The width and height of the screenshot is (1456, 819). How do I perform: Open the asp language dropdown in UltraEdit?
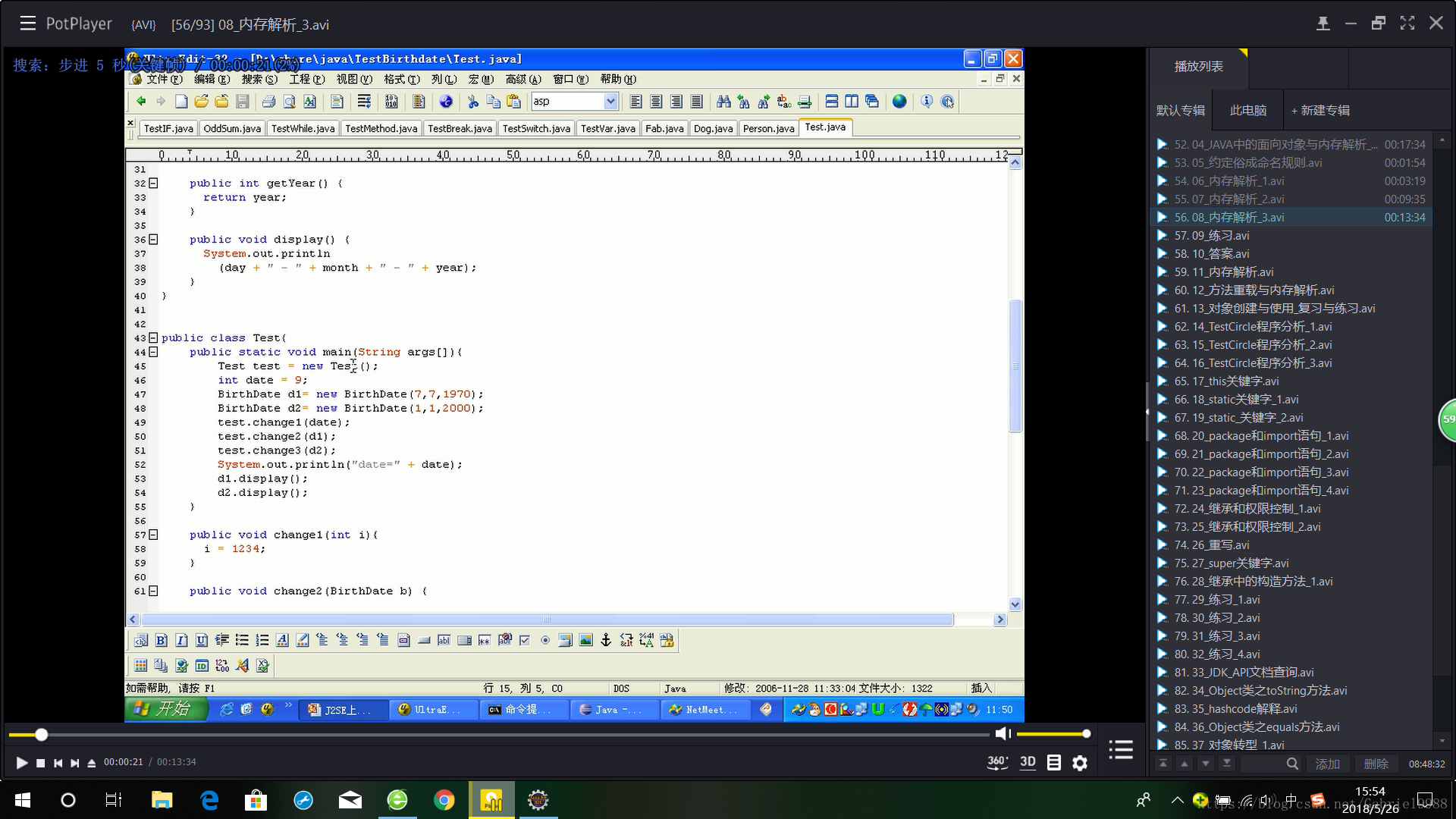click(610, 102)
